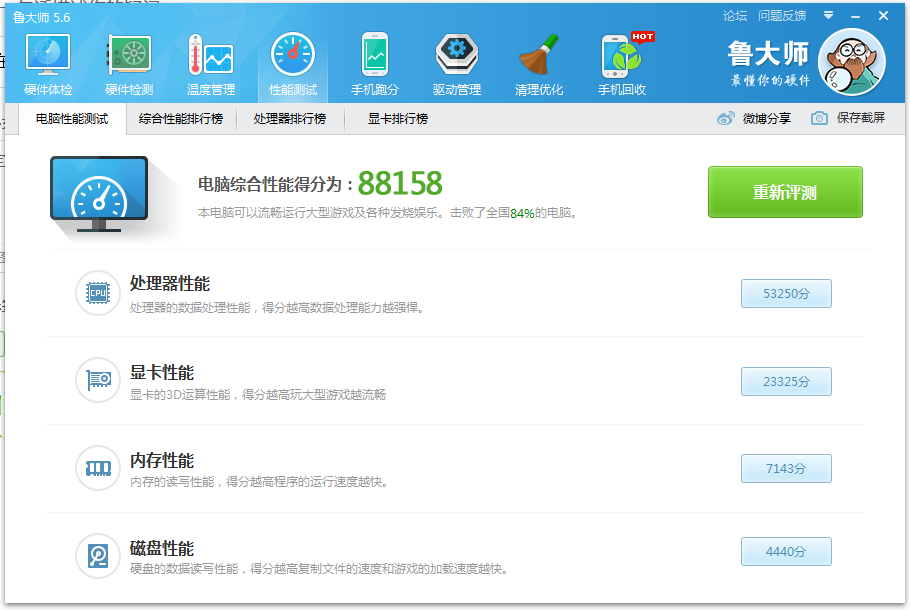Switch to 综合性能排行榜 tab

point(181,119)
